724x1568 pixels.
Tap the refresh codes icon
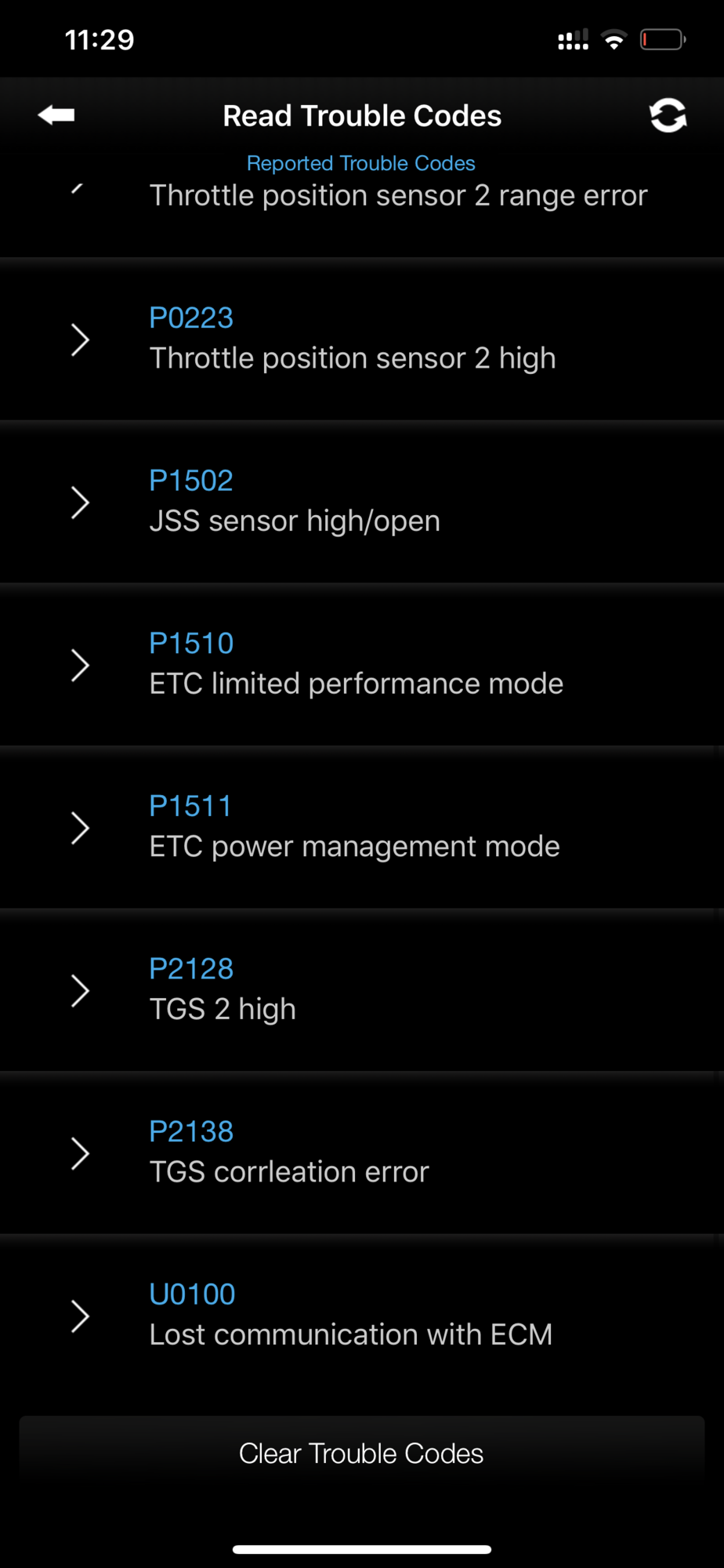pos(668,116)
